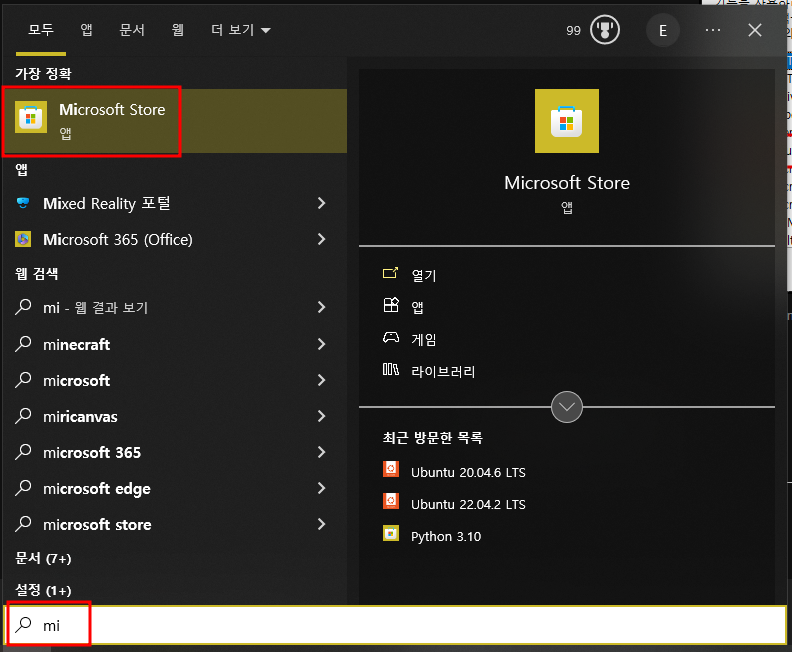Open the three-dot options menu

(713, 30)
